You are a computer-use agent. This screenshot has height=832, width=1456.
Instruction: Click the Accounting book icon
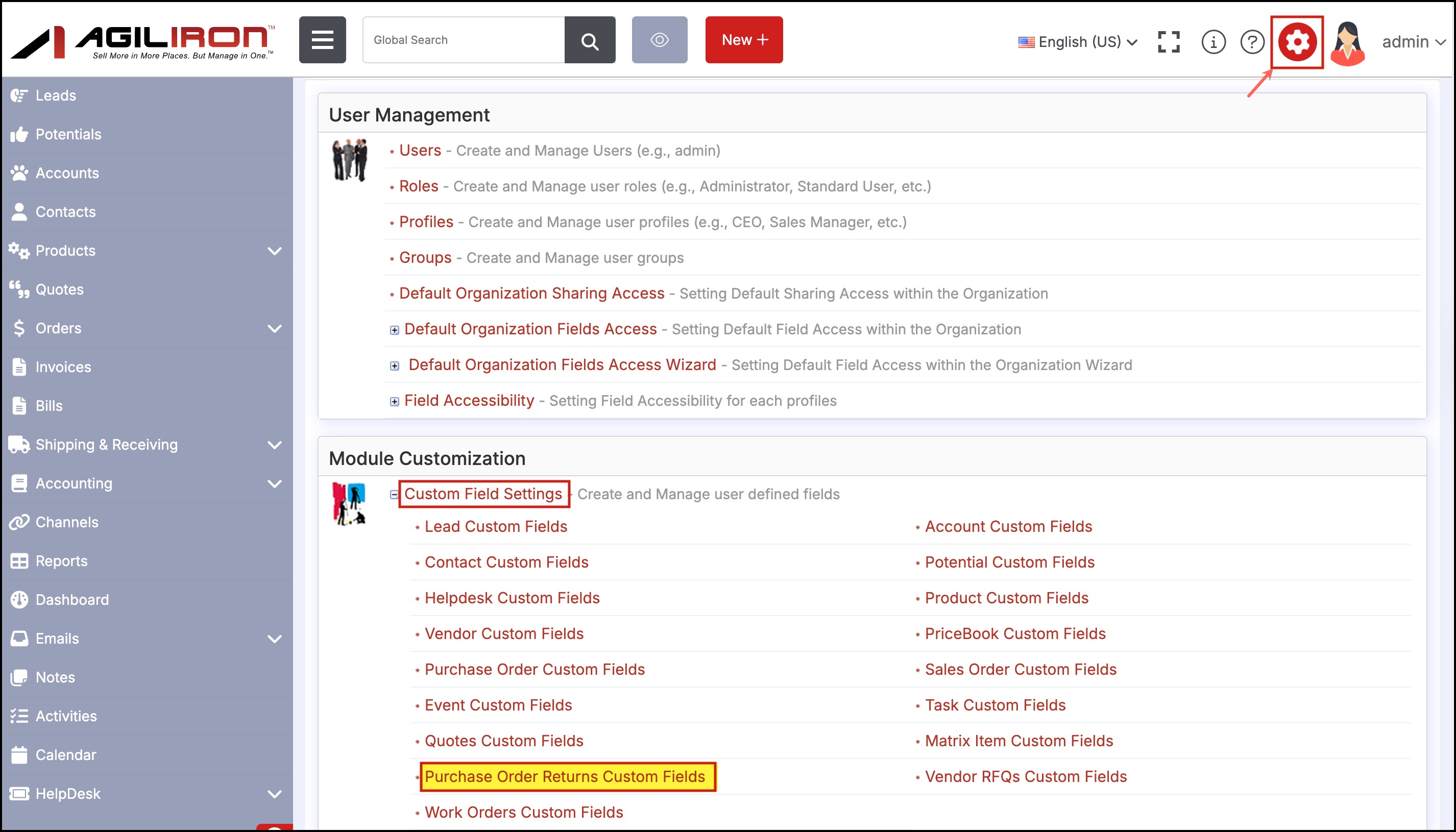pos(19,483)
